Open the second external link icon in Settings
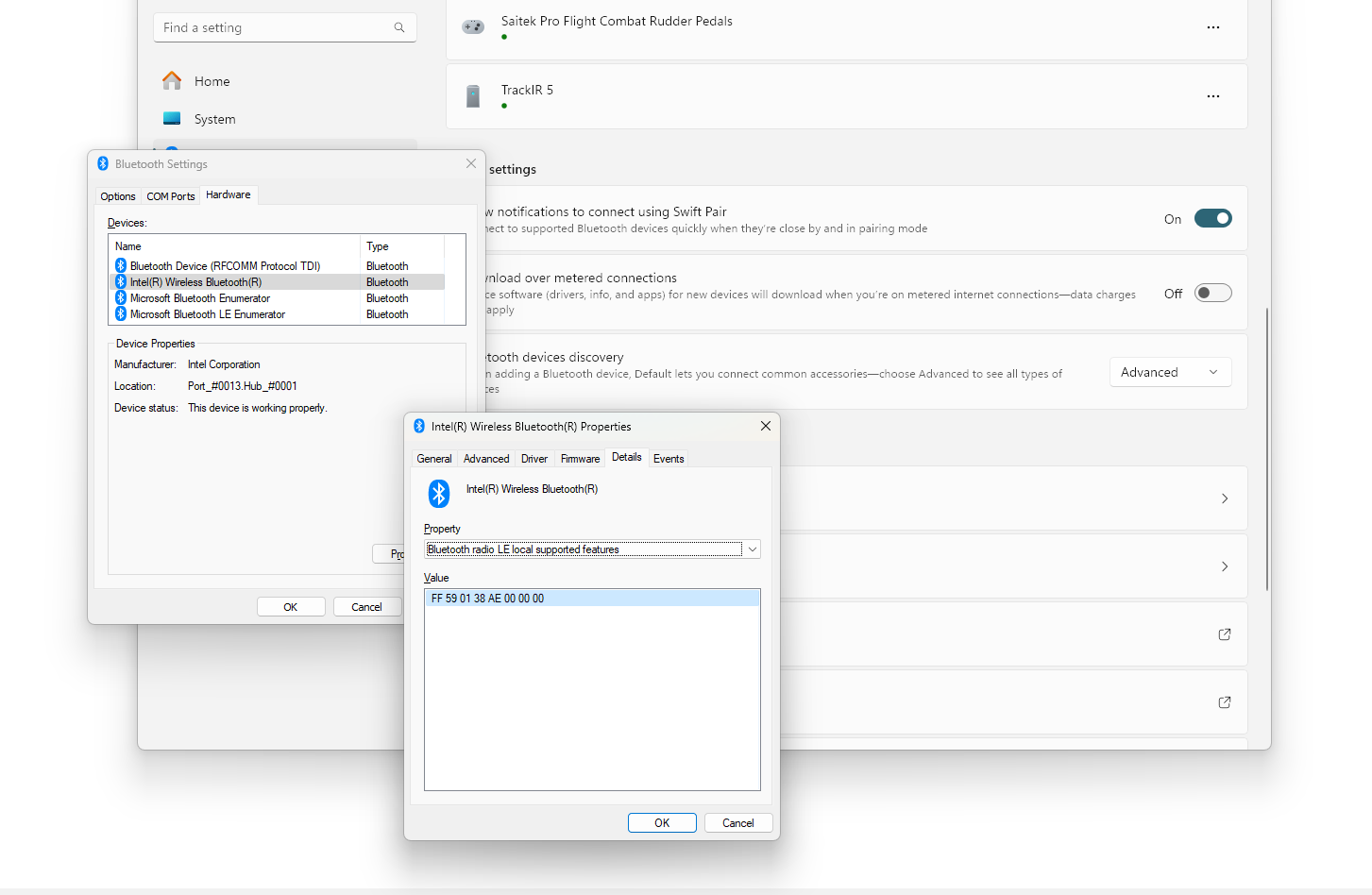Image resolution: width=1372 pixels, height=895 pixels. pyautogui.click(x=1225, y=702)
